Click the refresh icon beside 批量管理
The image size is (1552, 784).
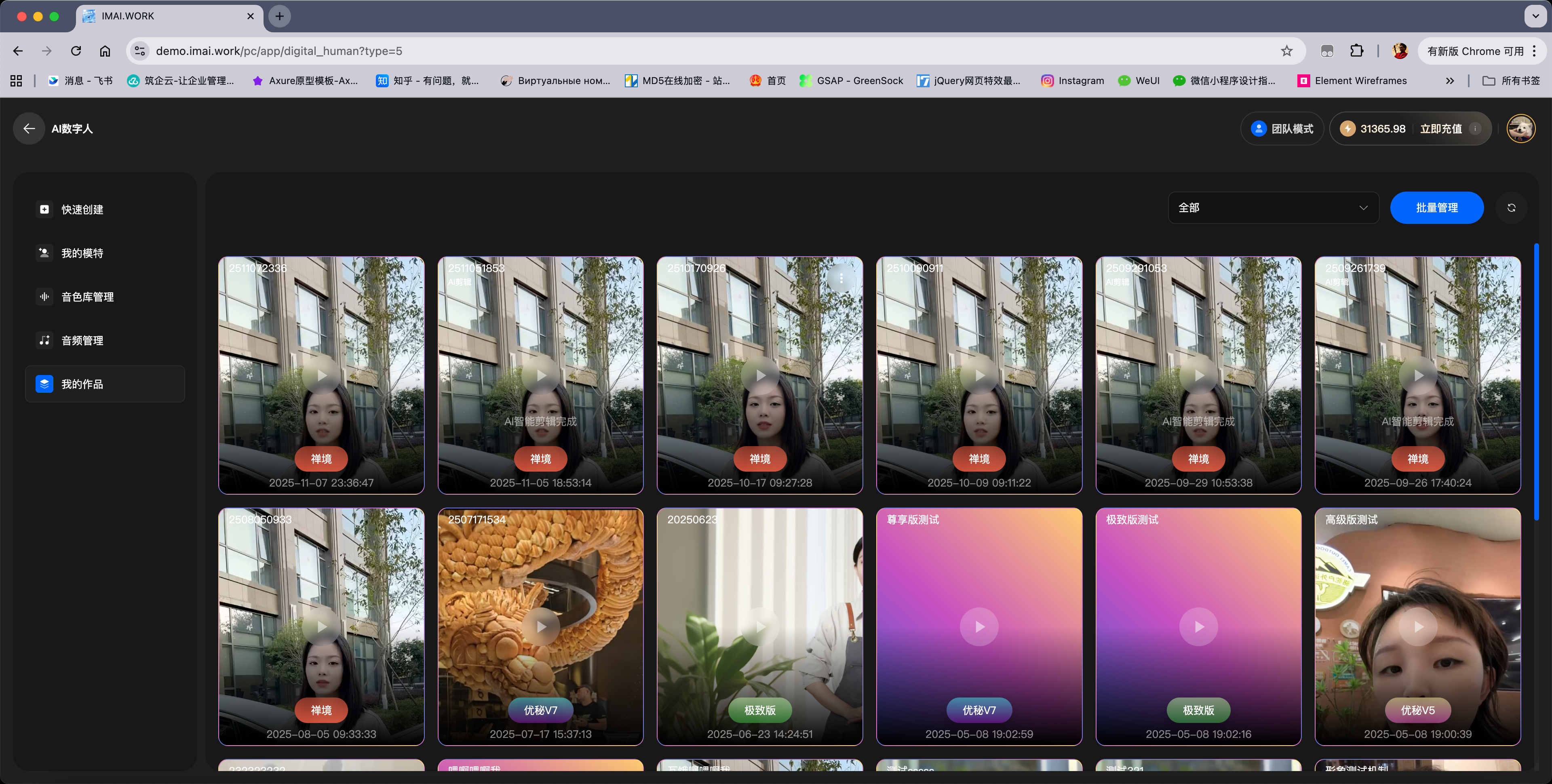pos(1511,208)
